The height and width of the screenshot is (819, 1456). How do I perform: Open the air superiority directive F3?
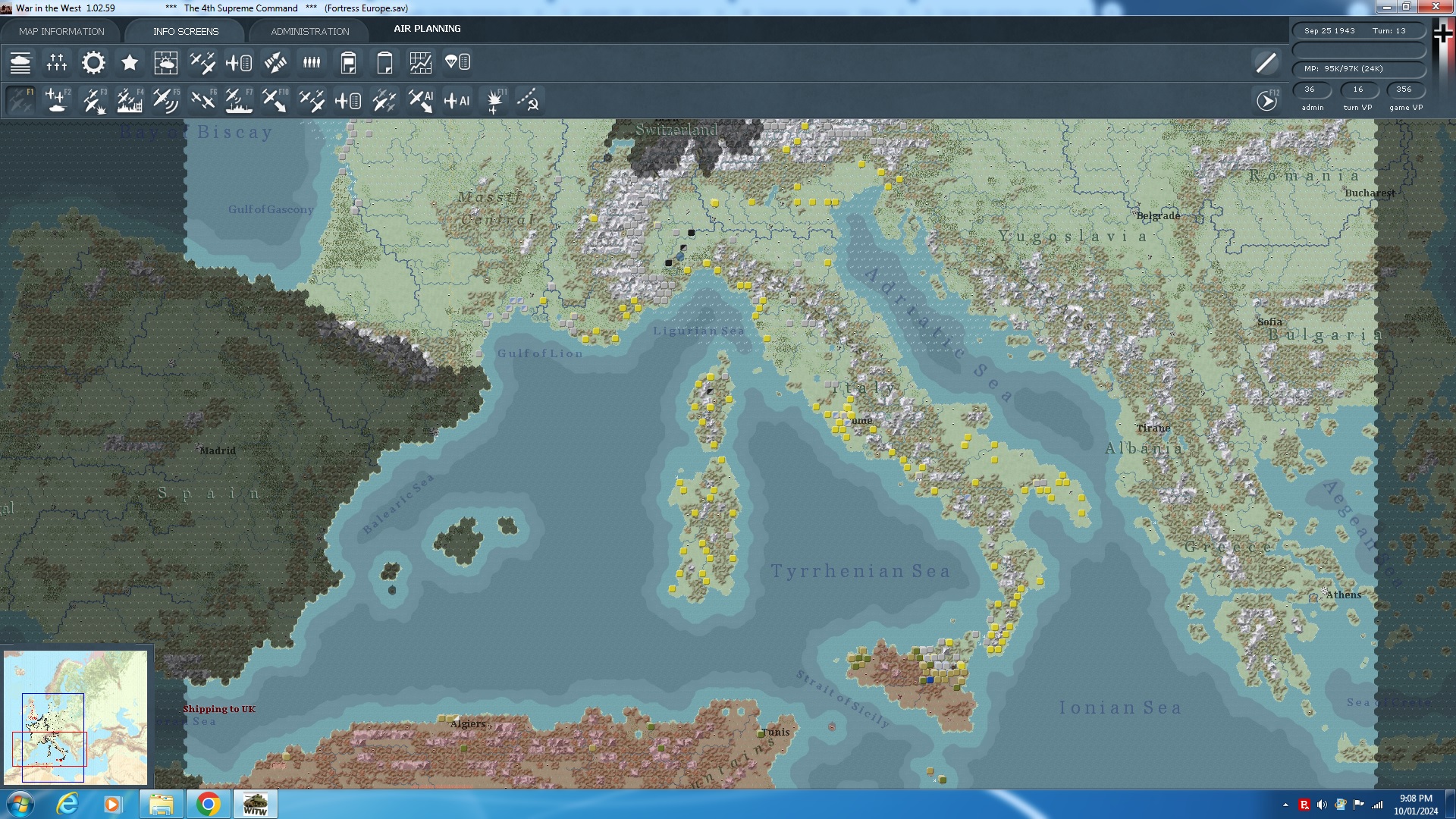tap(93, 99)
